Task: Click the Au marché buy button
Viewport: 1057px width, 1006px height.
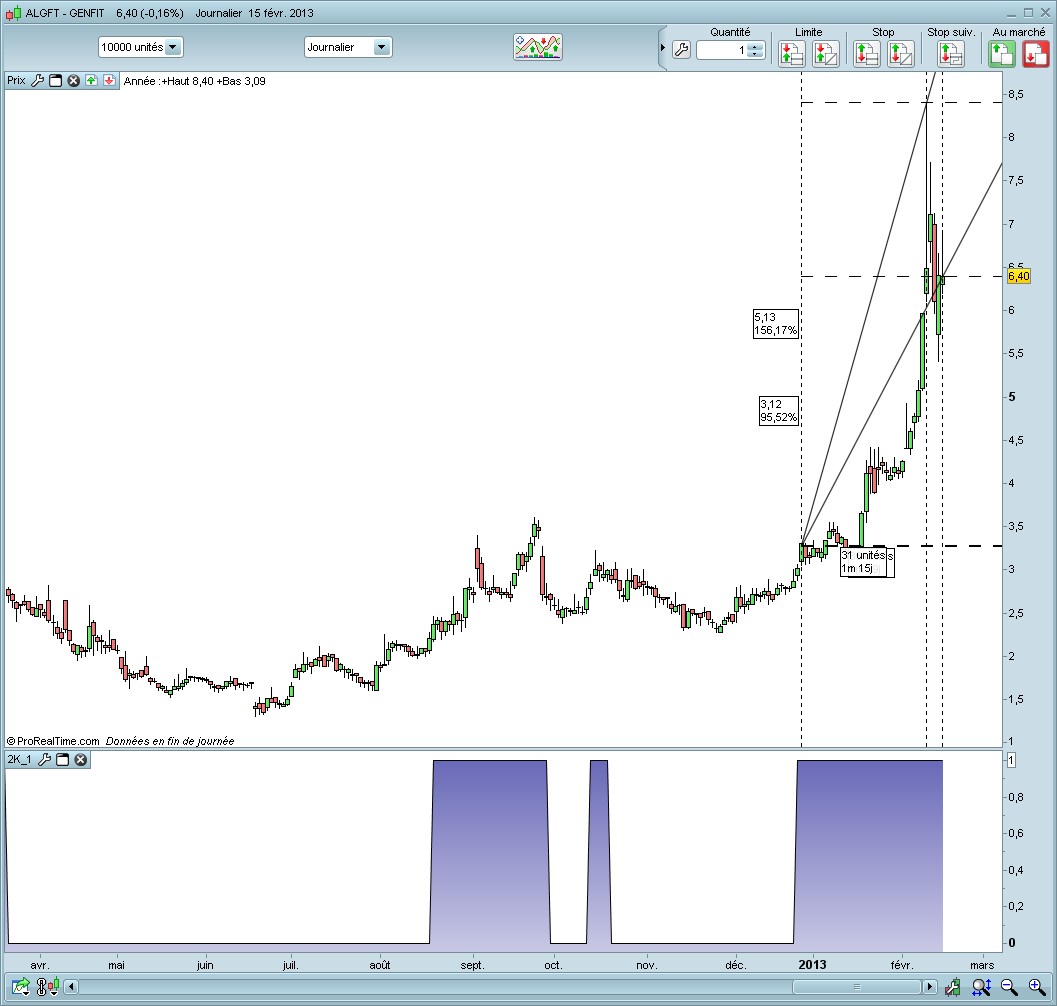Action: pos(1002,54)
